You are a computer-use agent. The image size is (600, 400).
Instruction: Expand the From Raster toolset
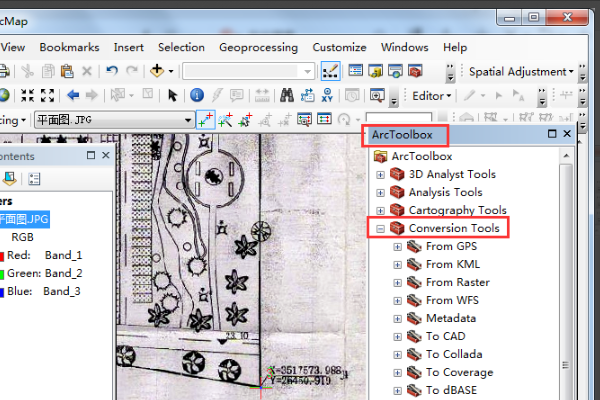[398, 282]
